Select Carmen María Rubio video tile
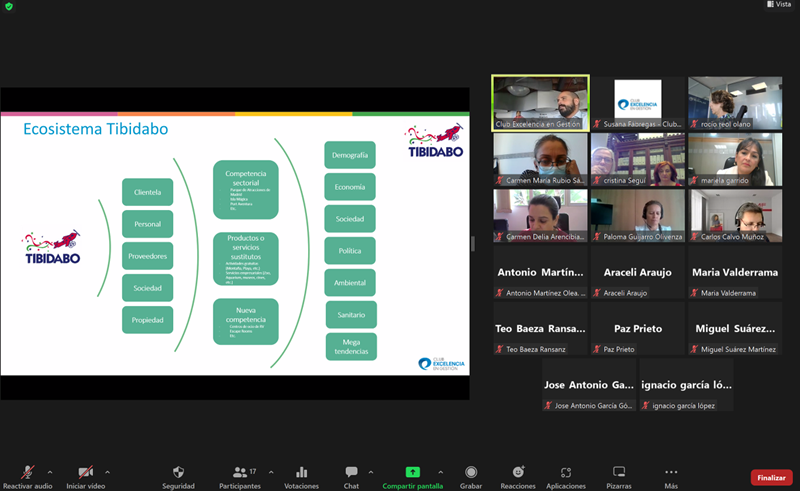The image size is (800, 491). coord(540,159)
